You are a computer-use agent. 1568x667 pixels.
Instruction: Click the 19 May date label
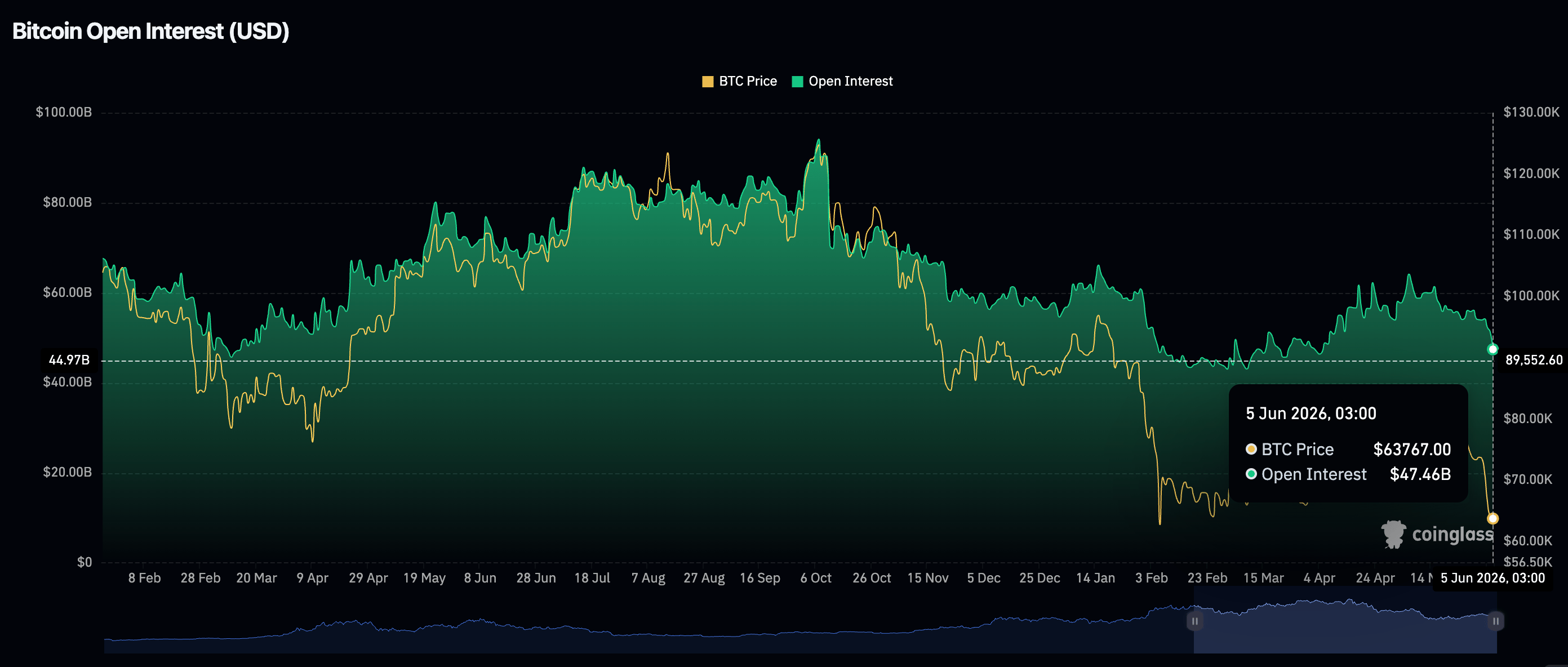(x=424, y=578)
